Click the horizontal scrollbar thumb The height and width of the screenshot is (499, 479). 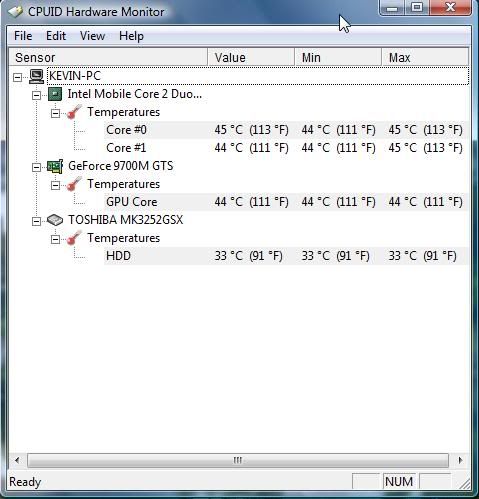tap(238, 460)
